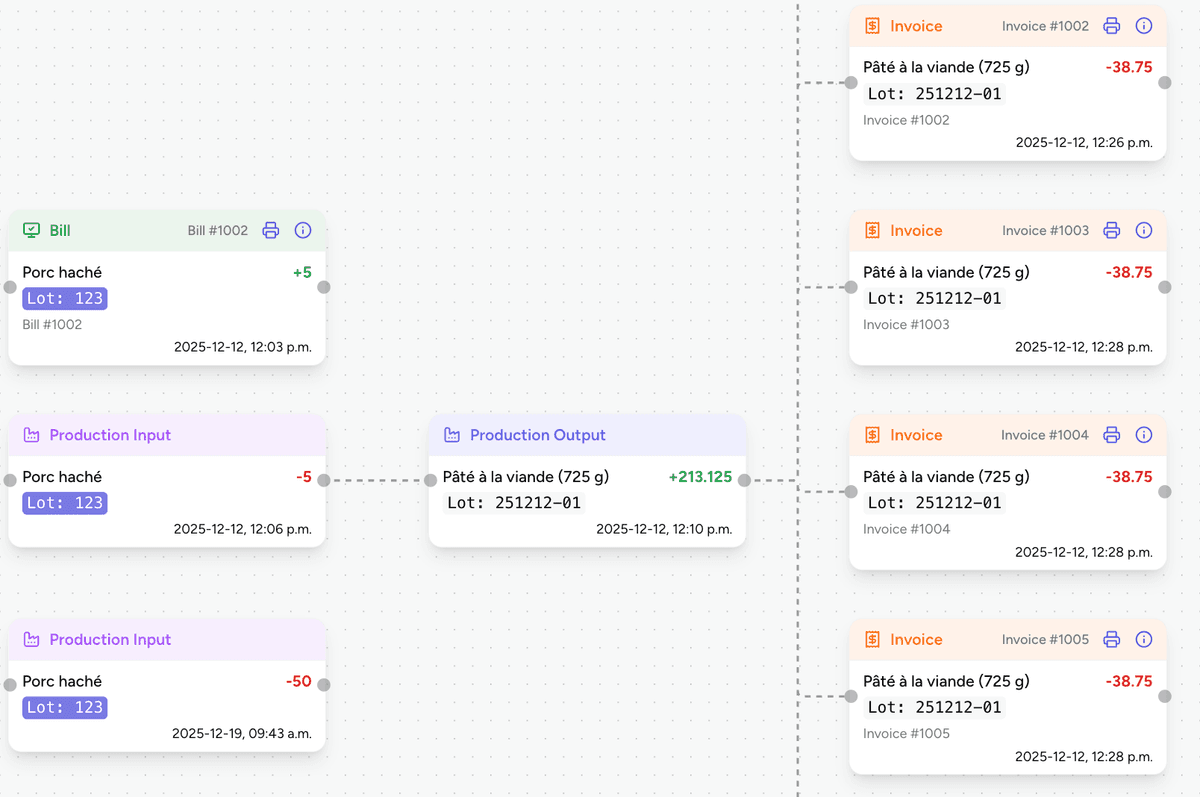Click the Invoice #1005 label in the card header
The image size is (1200, 797).
tap(1046, 639)
